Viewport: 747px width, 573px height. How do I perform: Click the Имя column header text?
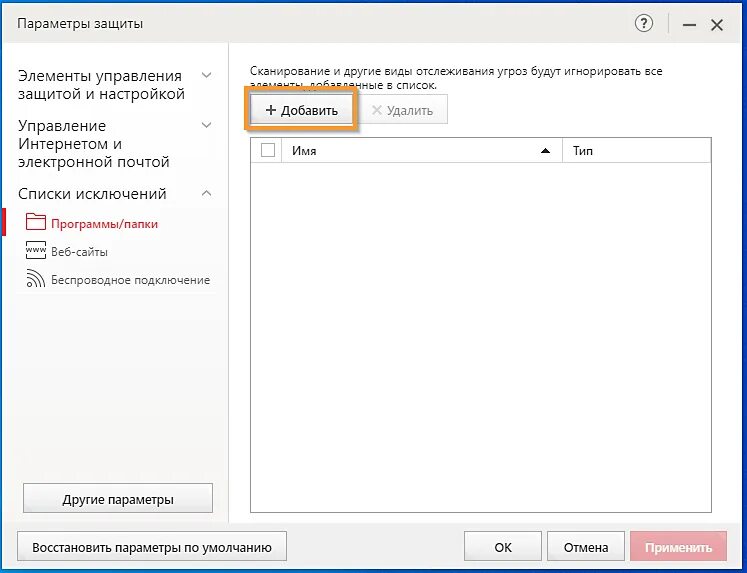[304, 151]
